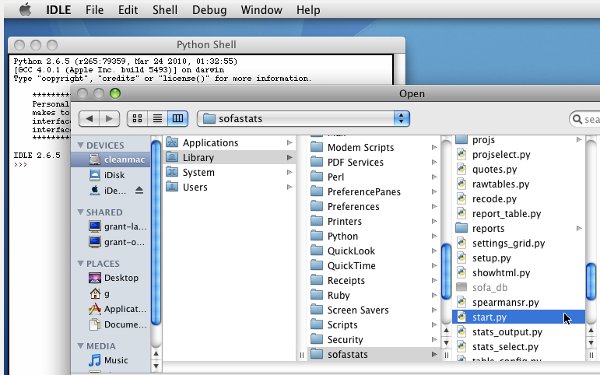Switch to icon view in Open dialog

tap(137, 118)
